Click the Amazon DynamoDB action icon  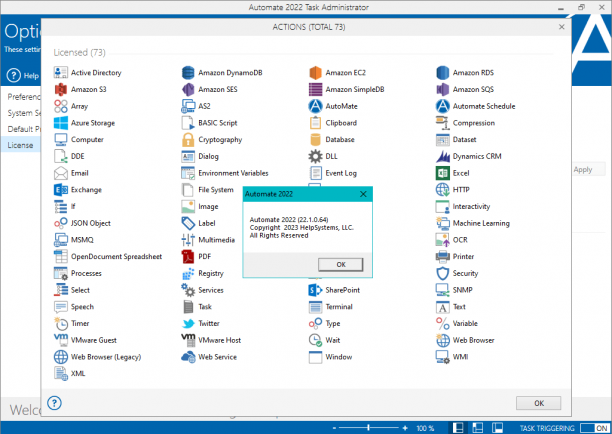(188, 73)
